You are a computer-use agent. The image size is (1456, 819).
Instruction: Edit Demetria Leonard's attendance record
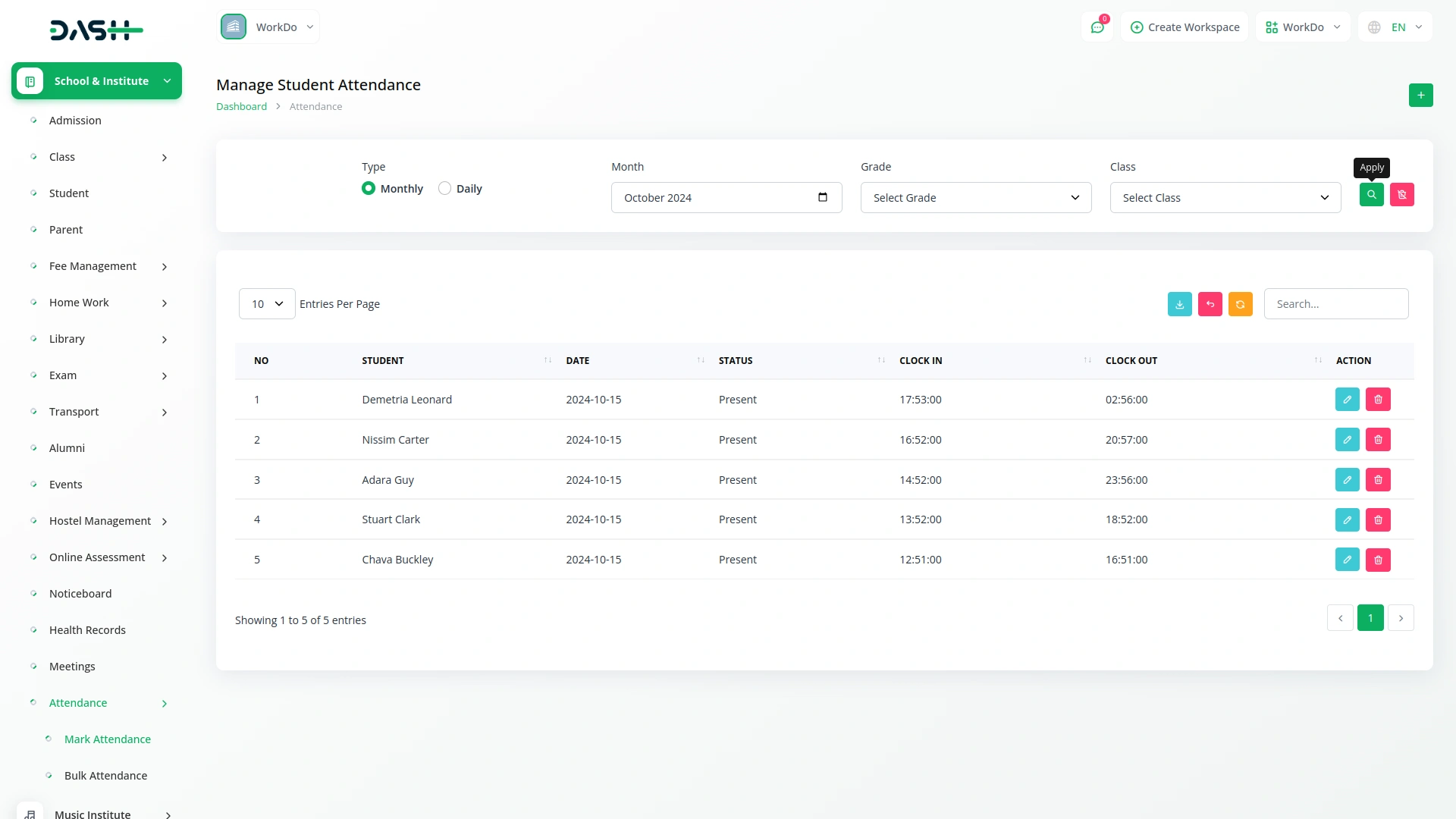pos(1347,400)
